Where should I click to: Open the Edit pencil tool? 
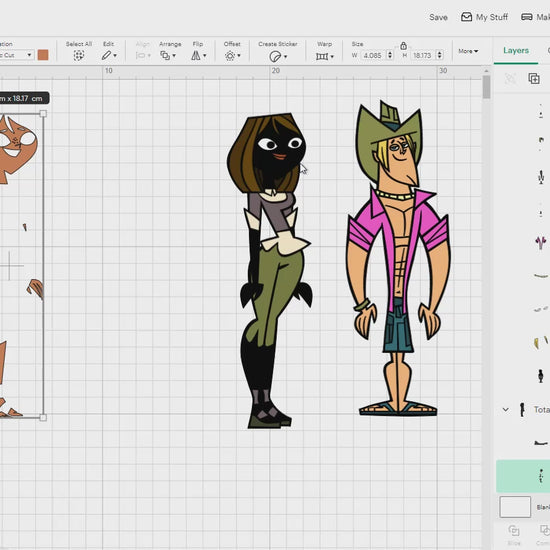(106, 55)
